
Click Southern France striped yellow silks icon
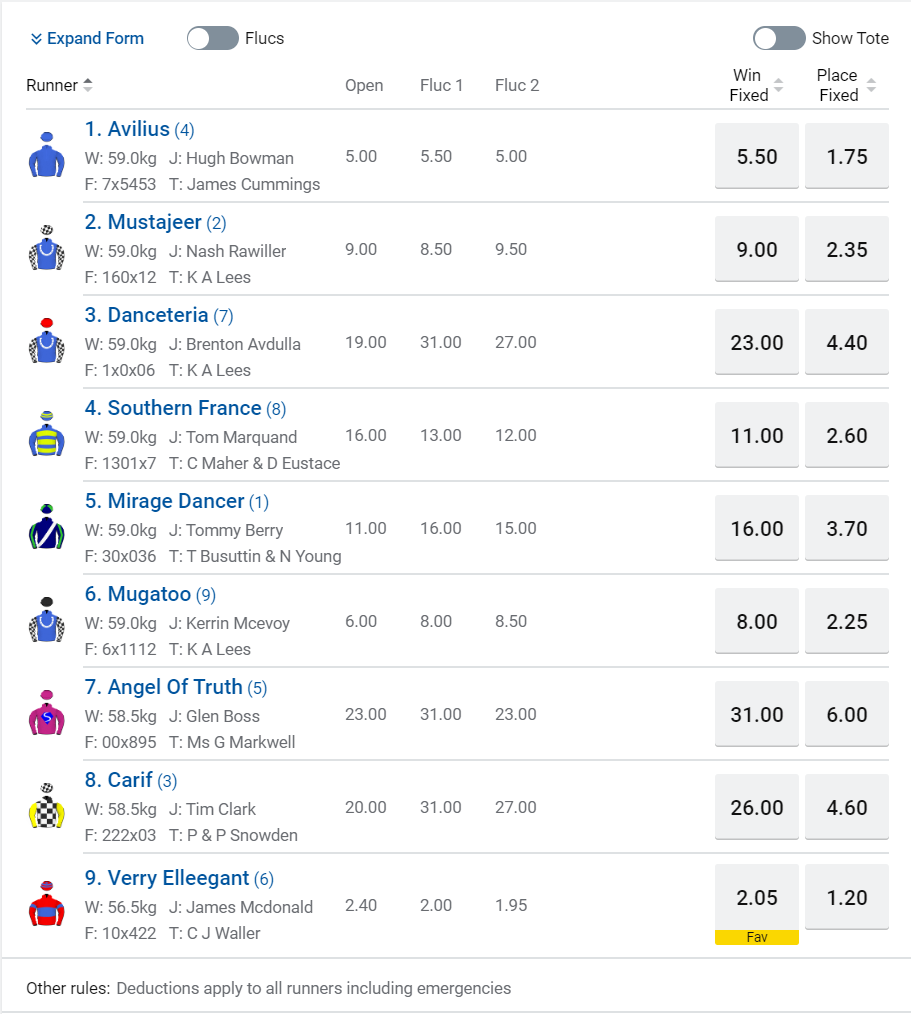tap(46, 434)
